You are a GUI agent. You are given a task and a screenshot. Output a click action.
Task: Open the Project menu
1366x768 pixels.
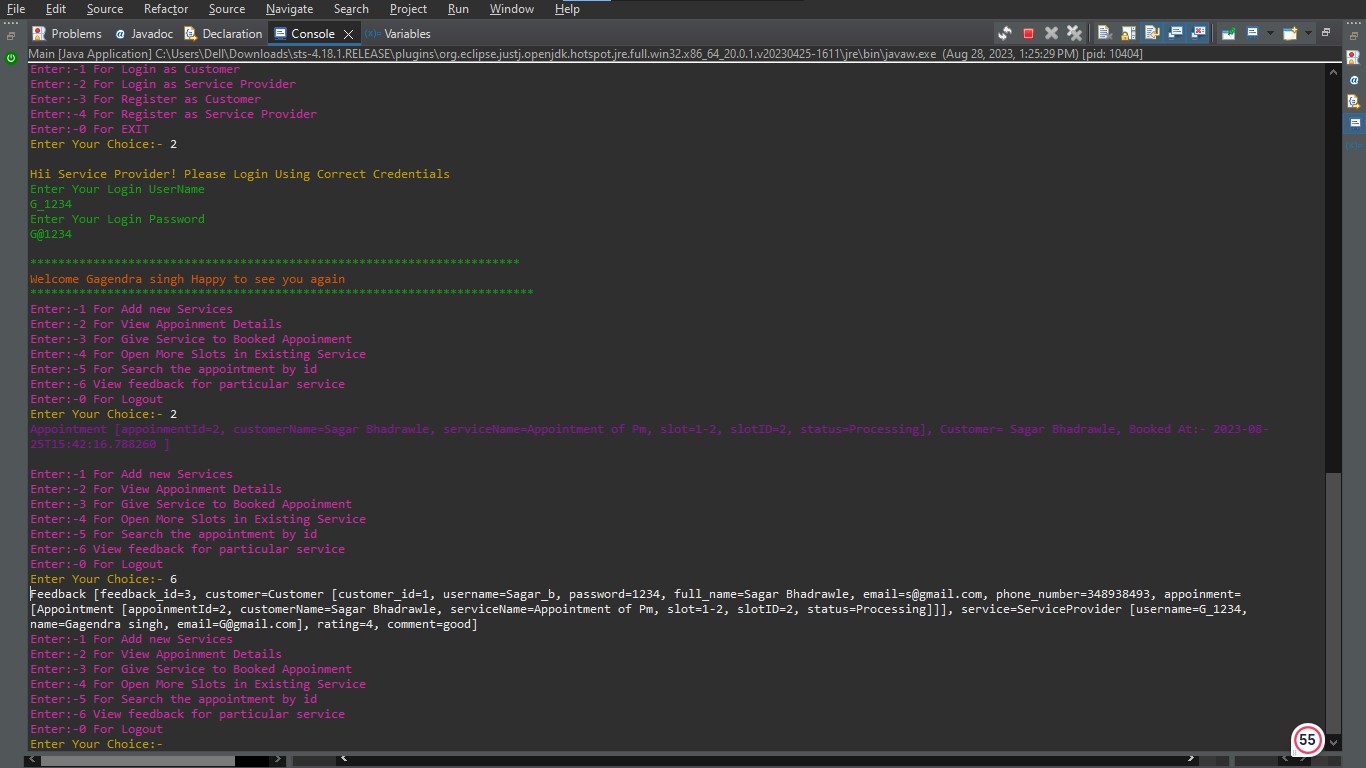pyautogui.click(x=409, y=9)
